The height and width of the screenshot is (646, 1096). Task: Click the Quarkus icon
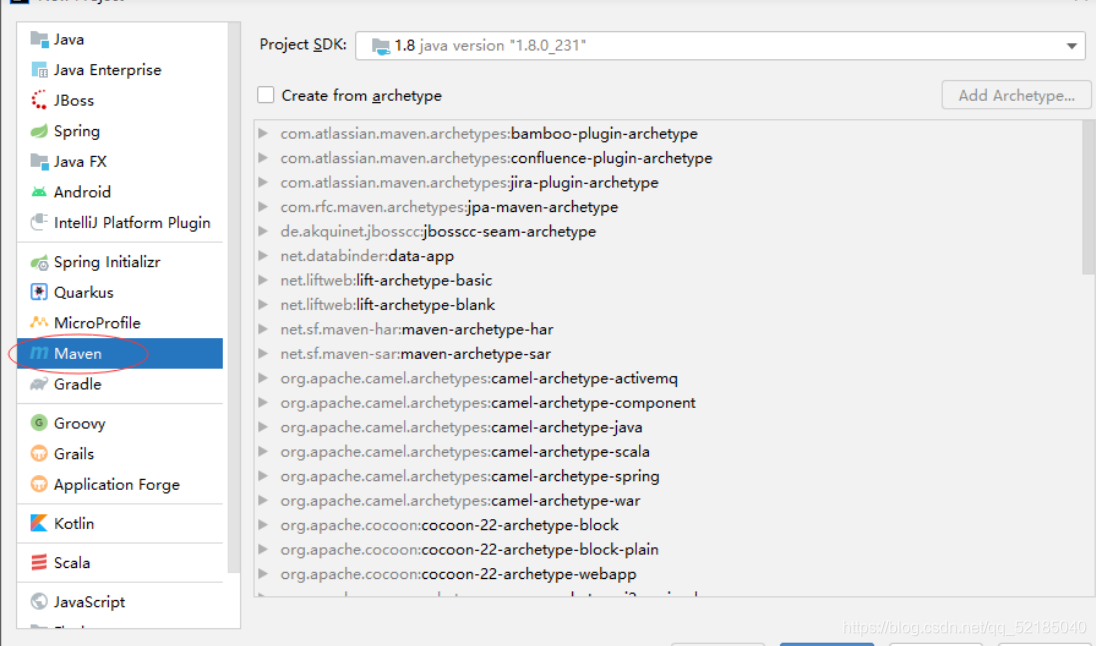[x=39, y=292]
